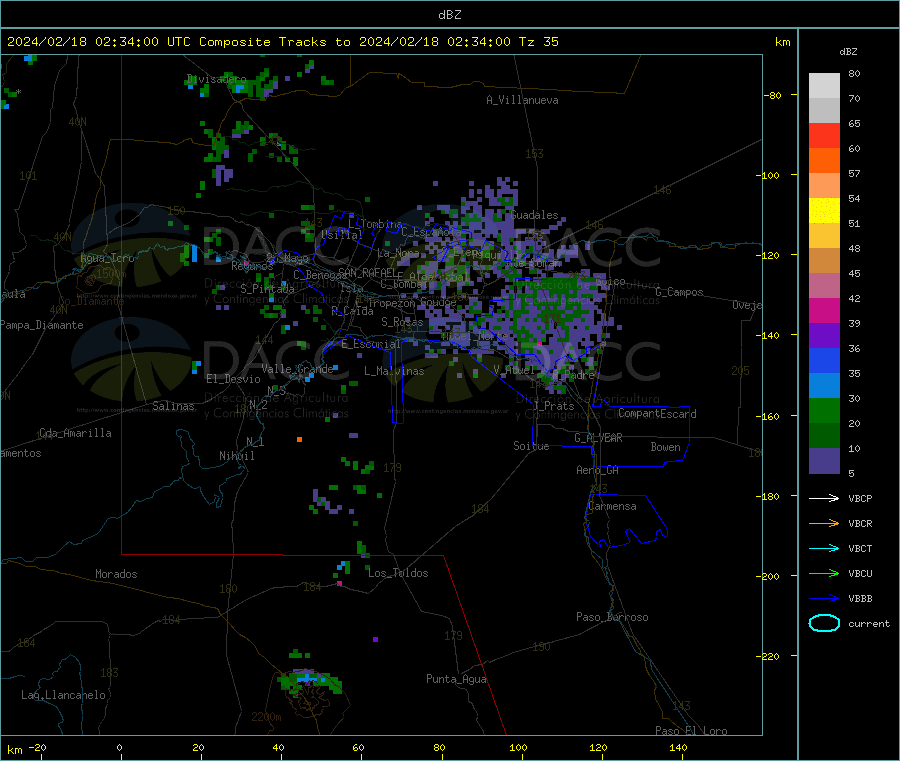Image resolution: width=900 pixels, height=761 pixels.
Task: Click the 'dBZ' label above color scale
Action: pos(848,52)
